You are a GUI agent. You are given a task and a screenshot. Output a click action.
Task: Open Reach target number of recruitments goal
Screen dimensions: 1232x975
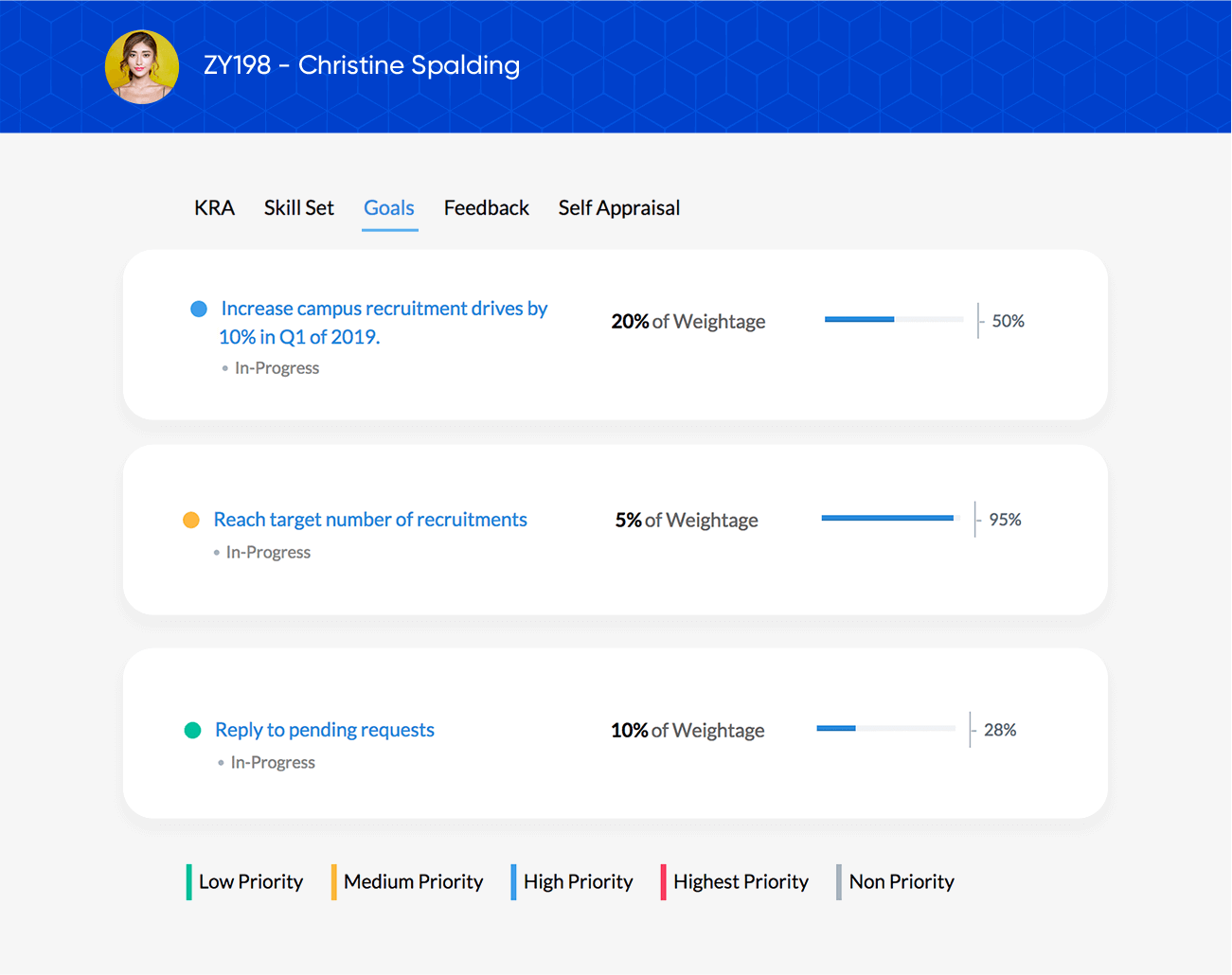tap(370, 520)
